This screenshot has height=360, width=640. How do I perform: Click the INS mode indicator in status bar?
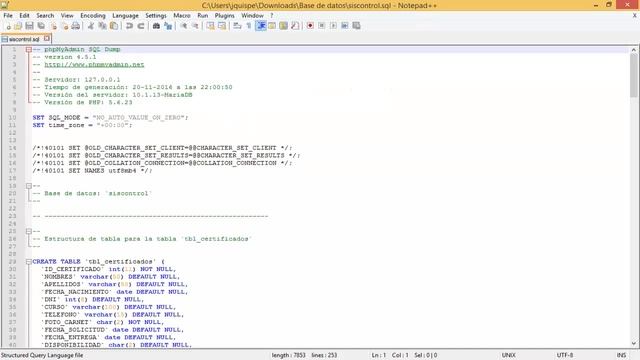[x=621, y=355]
